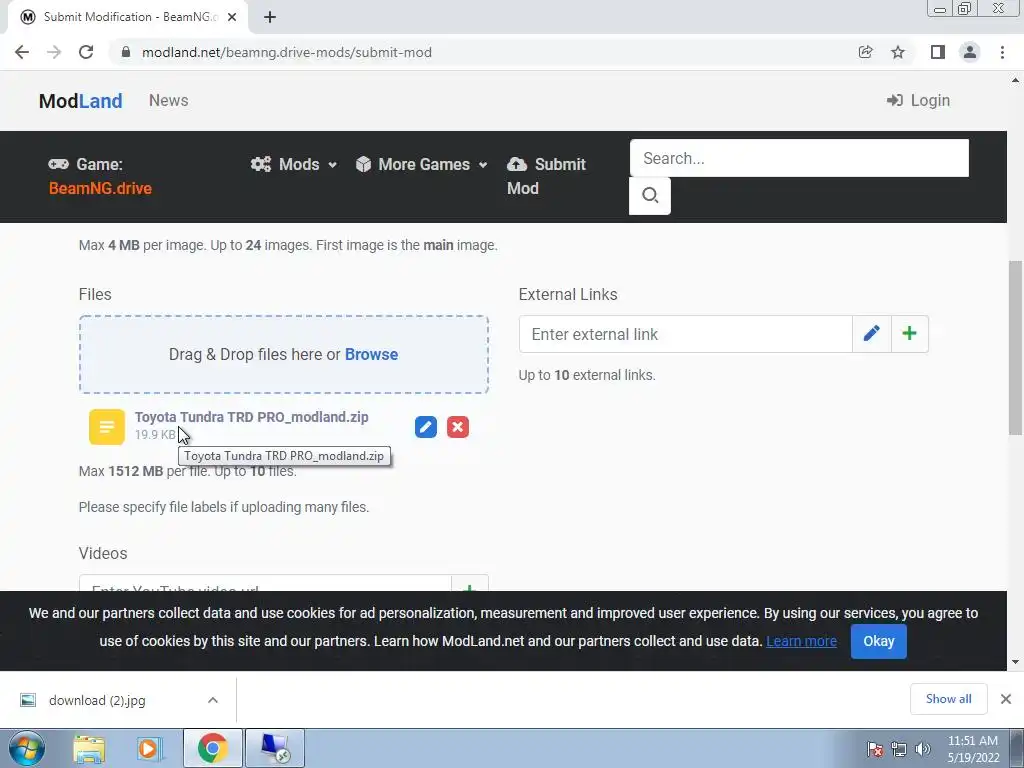Click the scrollbar up arrow
The width and height of the screenshot is (1024, 768).
coord(1015,80)
